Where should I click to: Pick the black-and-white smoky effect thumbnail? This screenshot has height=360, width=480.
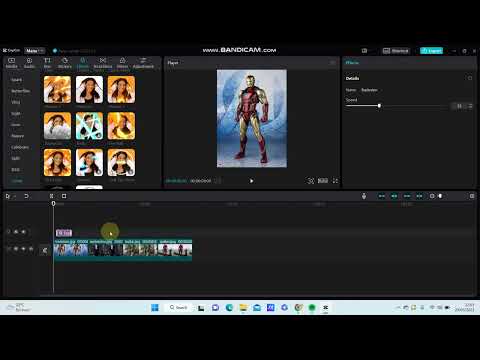click(57, 126)
